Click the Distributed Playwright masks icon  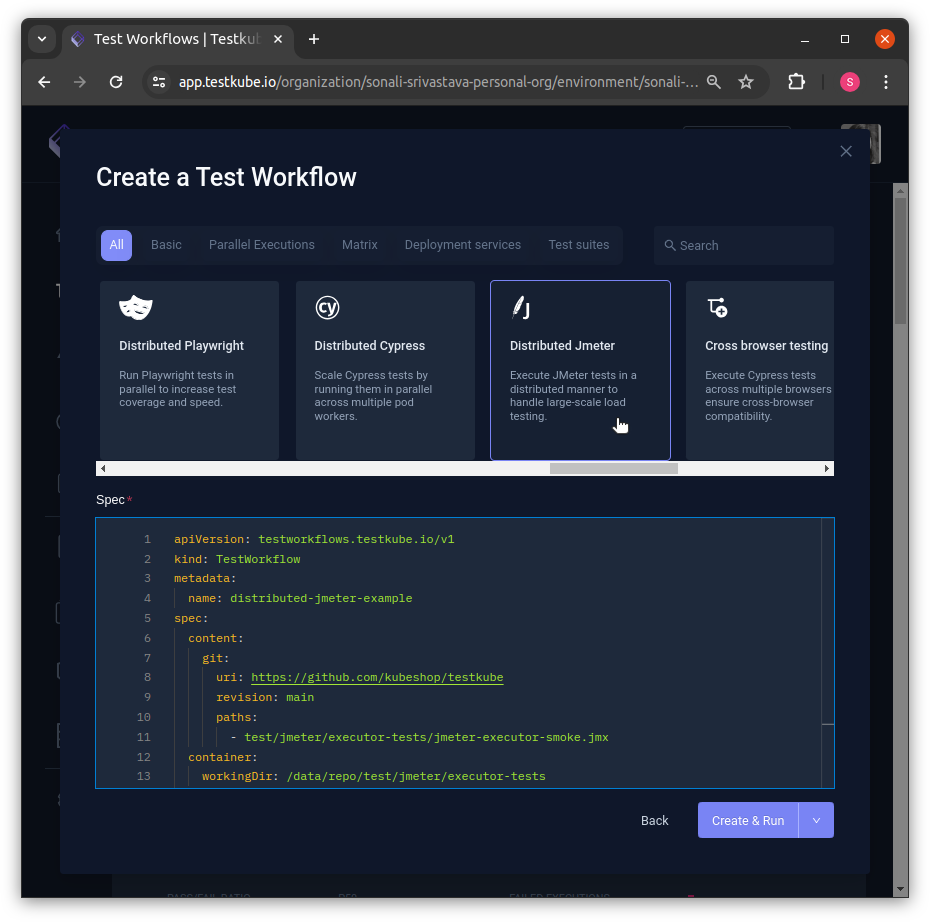(136, 308)
